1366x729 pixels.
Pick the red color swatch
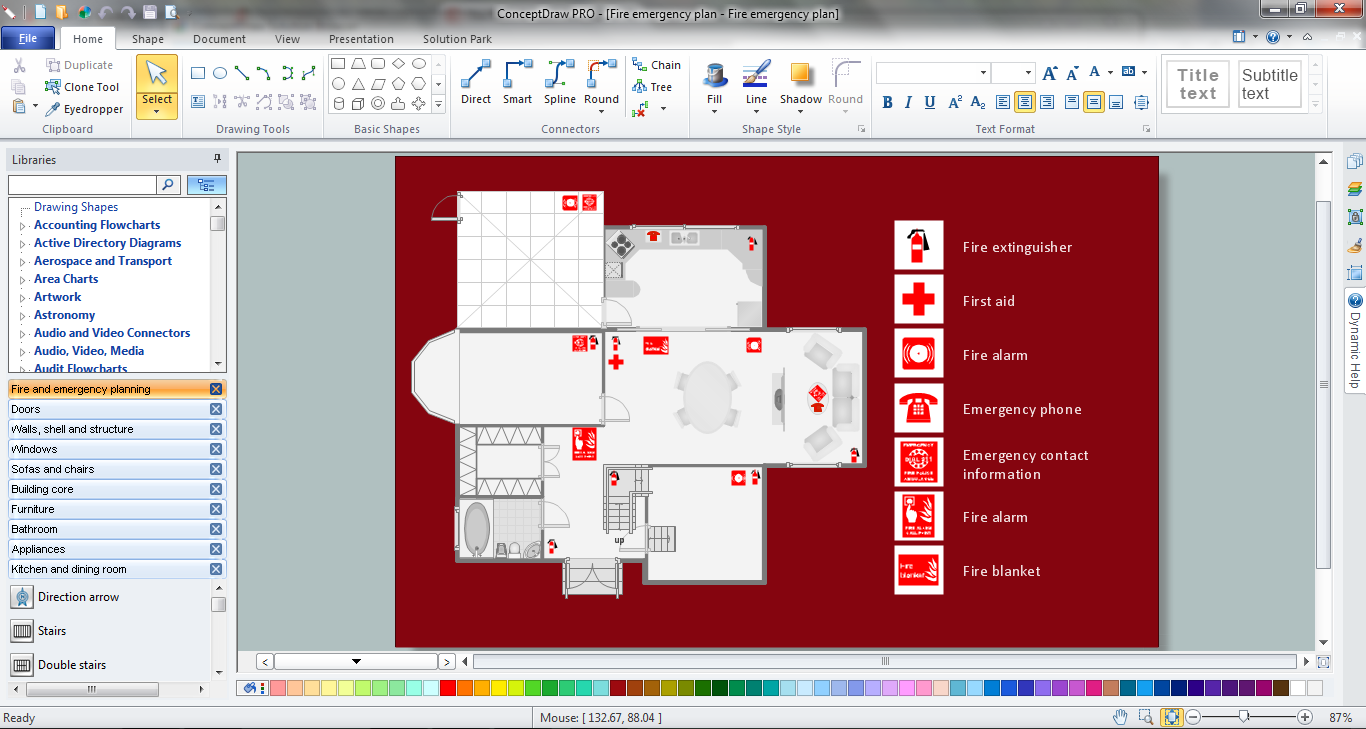tap(448, 688)
